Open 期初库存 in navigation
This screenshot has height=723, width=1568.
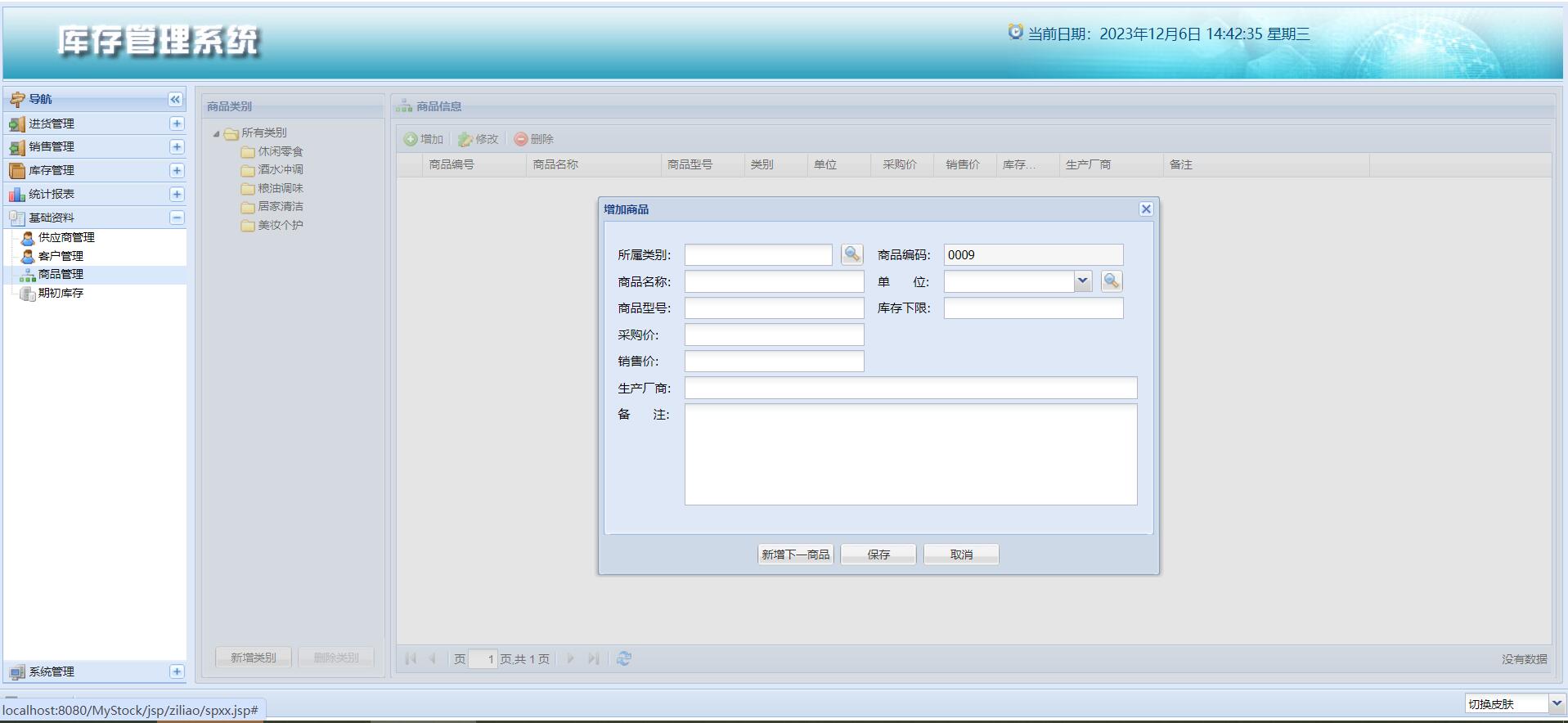pyautogui.click(x=61, y=293)
